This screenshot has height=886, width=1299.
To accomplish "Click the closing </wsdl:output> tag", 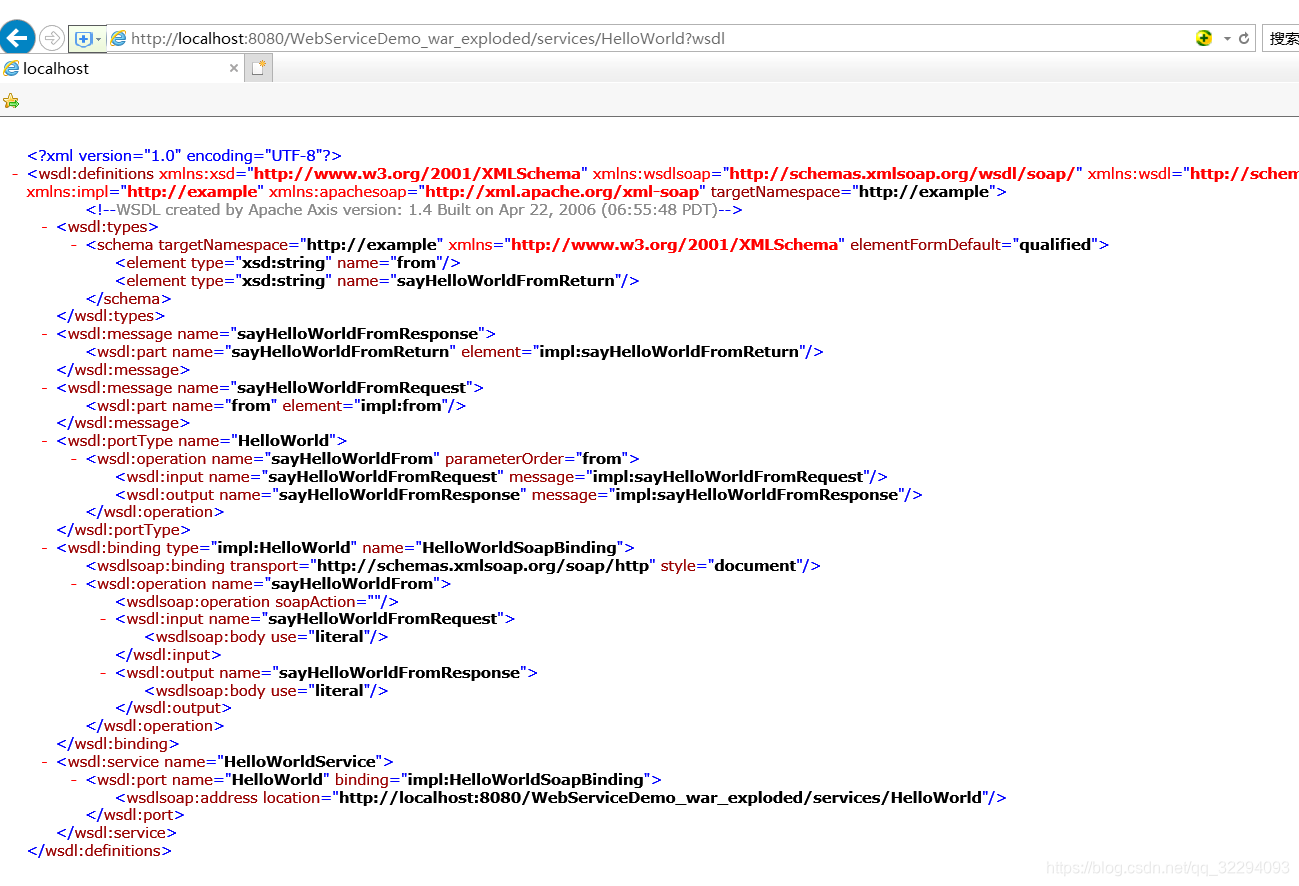I will point(174,709).
